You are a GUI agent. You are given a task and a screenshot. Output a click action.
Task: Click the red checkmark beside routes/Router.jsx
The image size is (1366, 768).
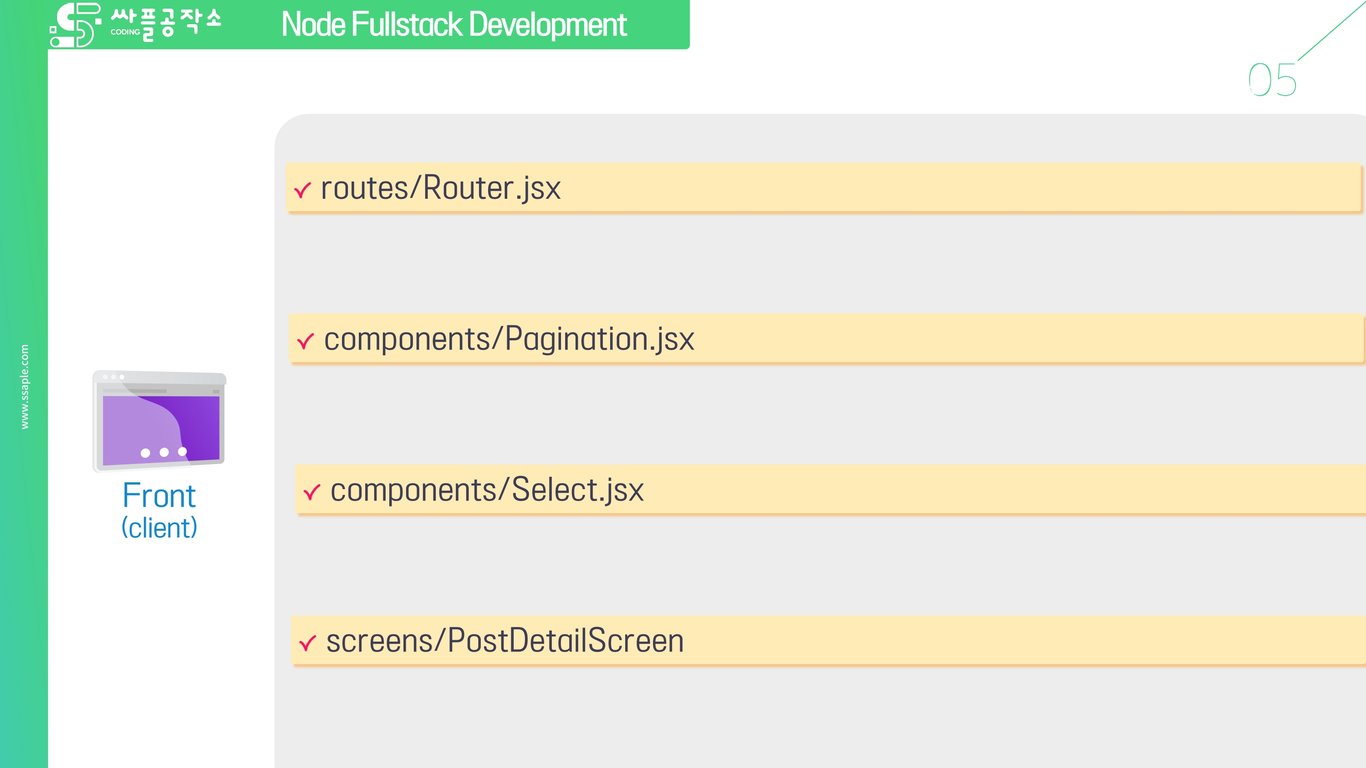pos(302,190)
